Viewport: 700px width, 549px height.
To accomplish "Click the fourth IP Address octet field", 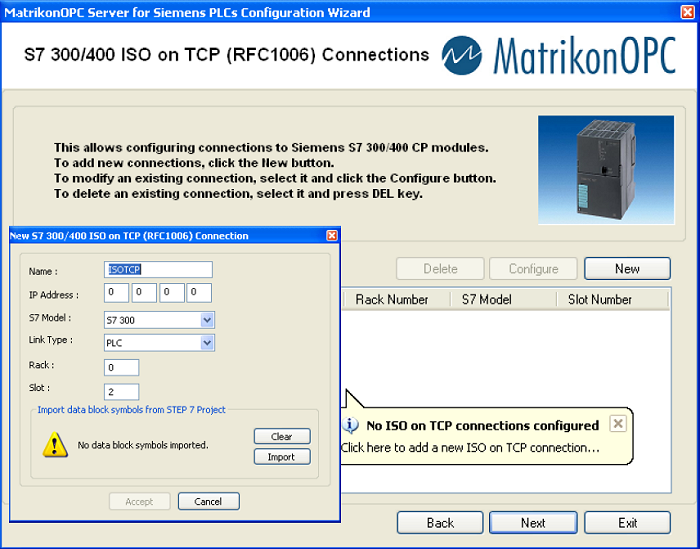I will tap(199, 292).
